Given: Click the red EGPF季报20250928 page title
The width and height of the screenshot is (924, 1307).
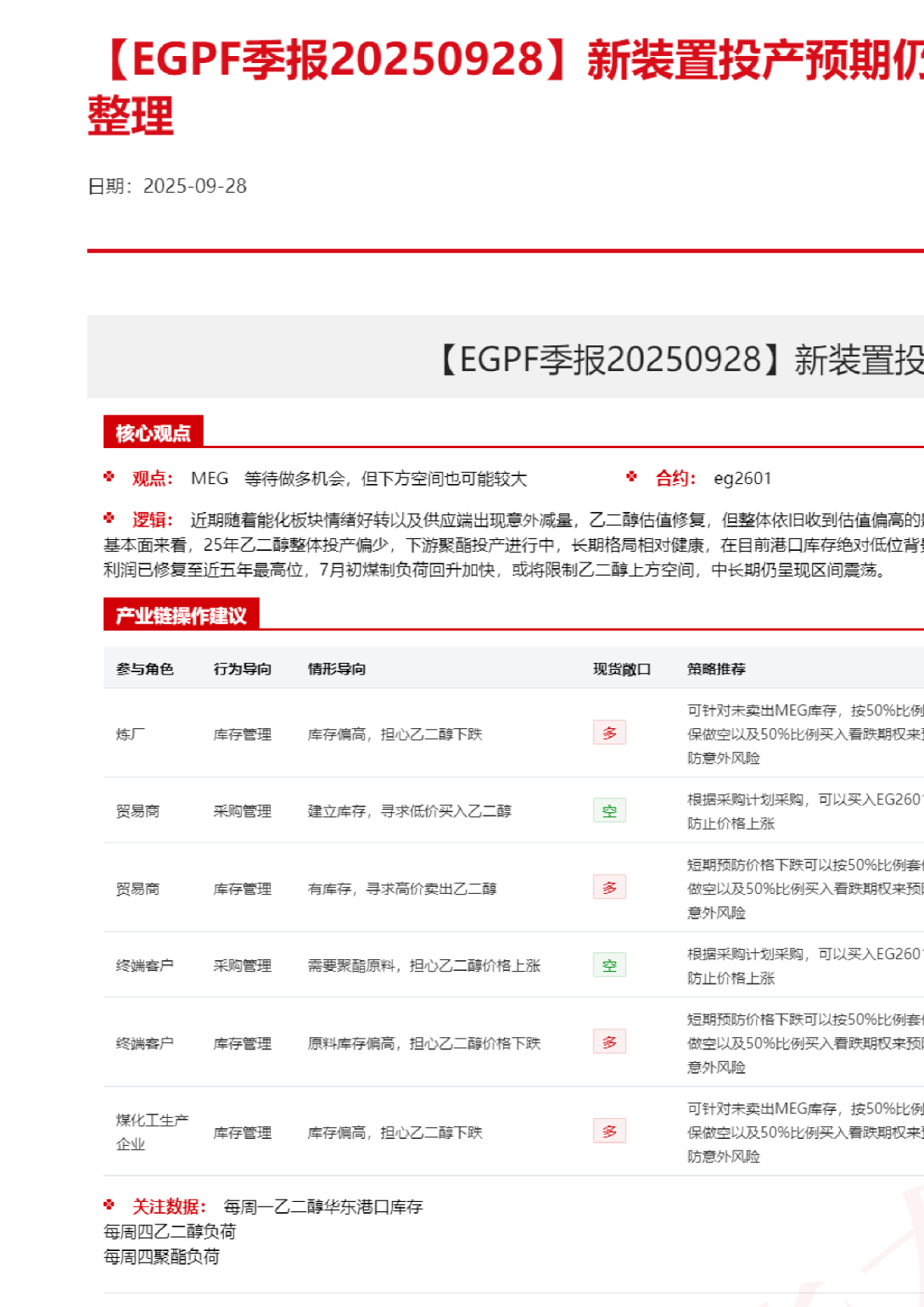Looking at the screenshot, I should coord(506,62).
